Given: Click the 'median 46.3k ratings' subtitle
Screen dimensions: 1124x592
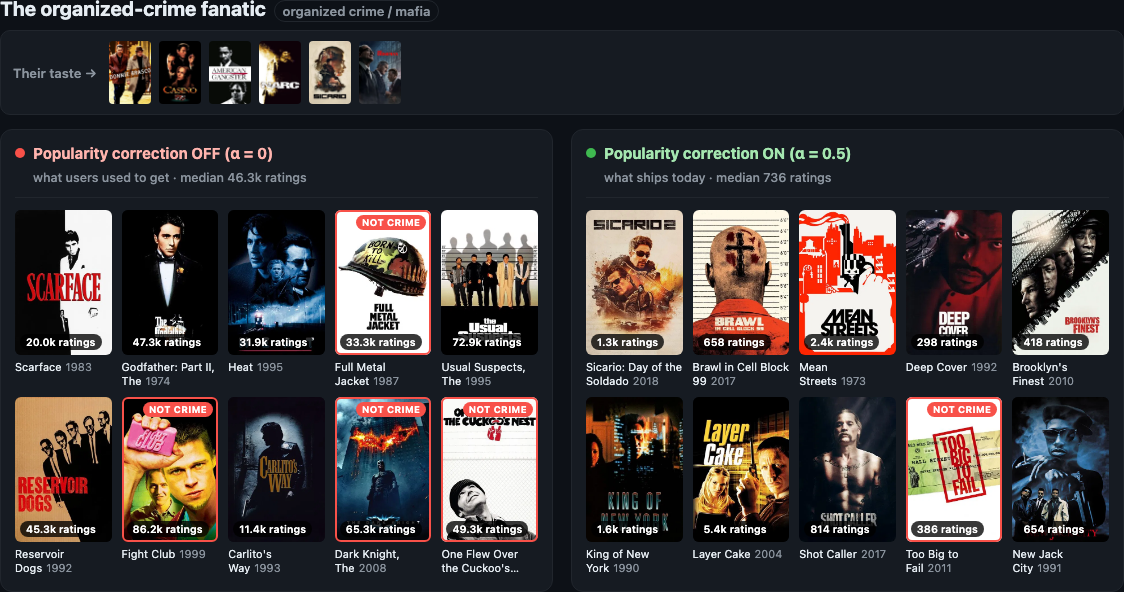Looking at the screenshot, I should (x=243, y=178).
